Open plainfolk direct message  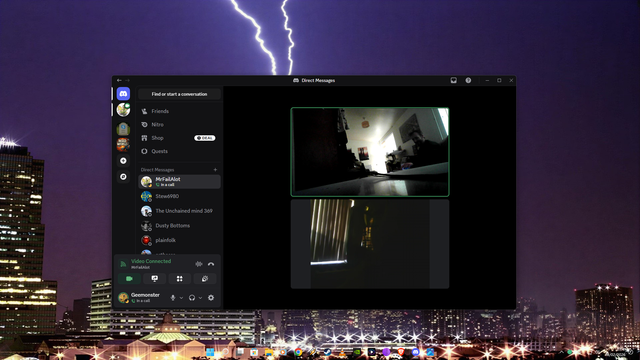pos(179,240)
